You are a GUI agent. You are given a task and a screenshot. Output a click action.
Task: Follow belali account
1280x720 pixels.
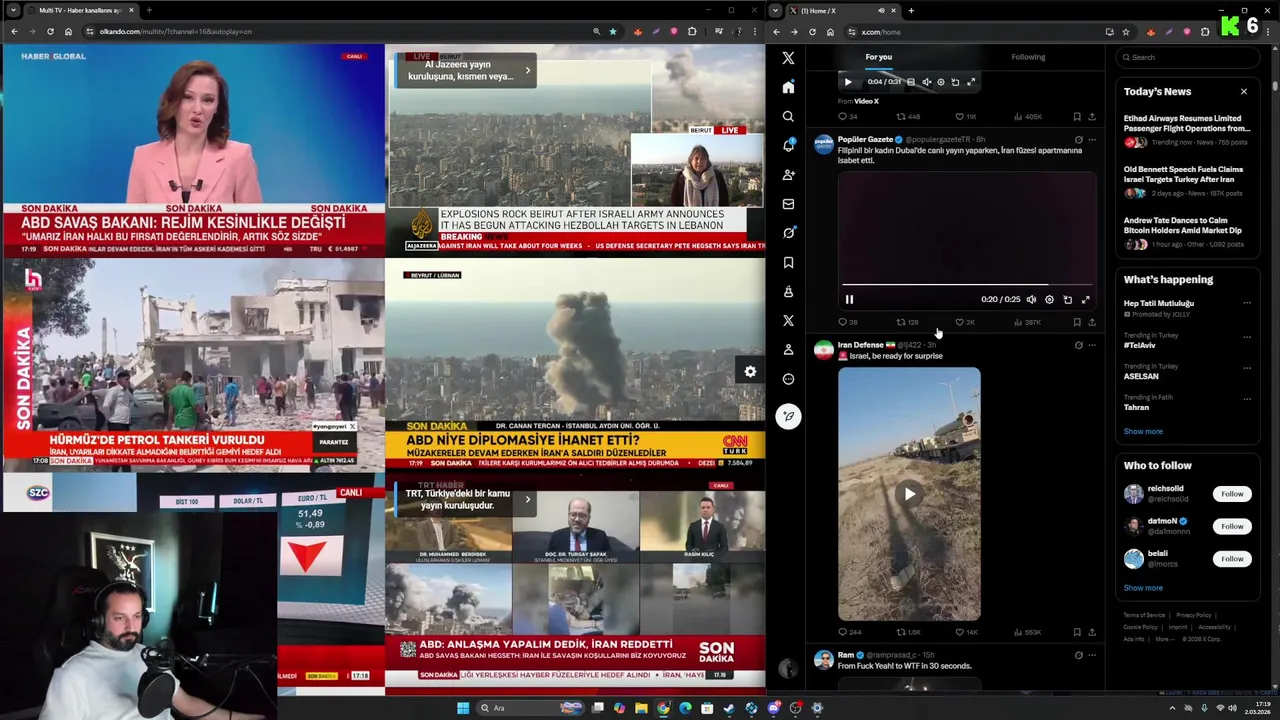click(x=1232, y=558)
